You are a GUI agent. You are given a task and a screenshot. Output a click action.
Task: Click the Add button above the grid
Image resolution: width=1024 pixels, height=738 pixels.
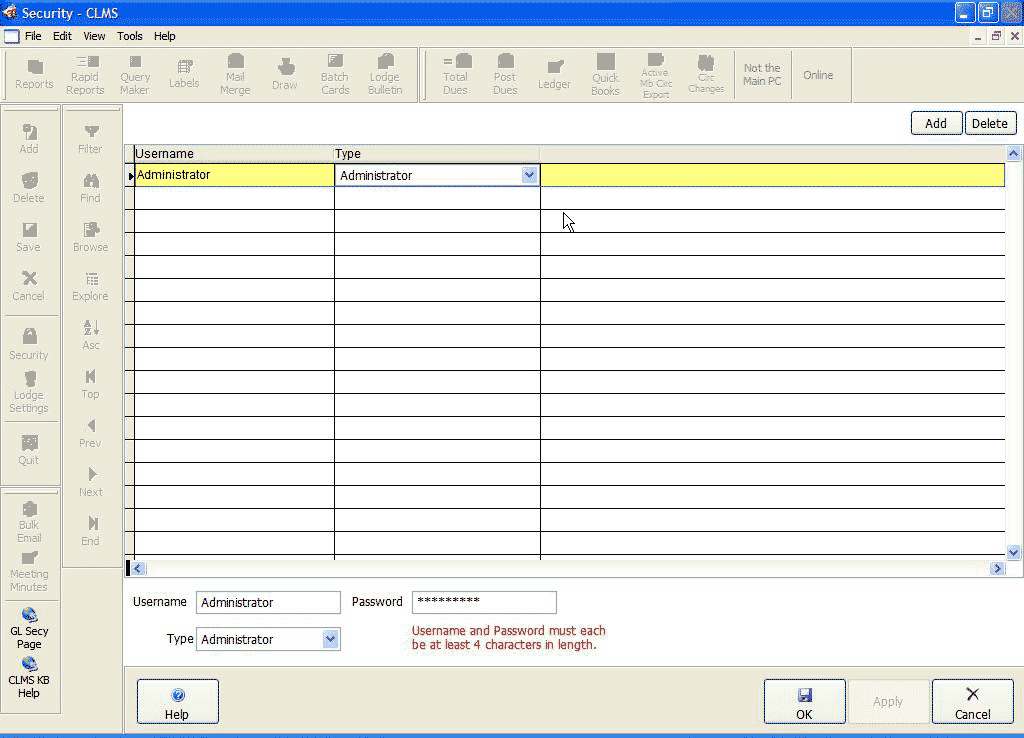935,123
